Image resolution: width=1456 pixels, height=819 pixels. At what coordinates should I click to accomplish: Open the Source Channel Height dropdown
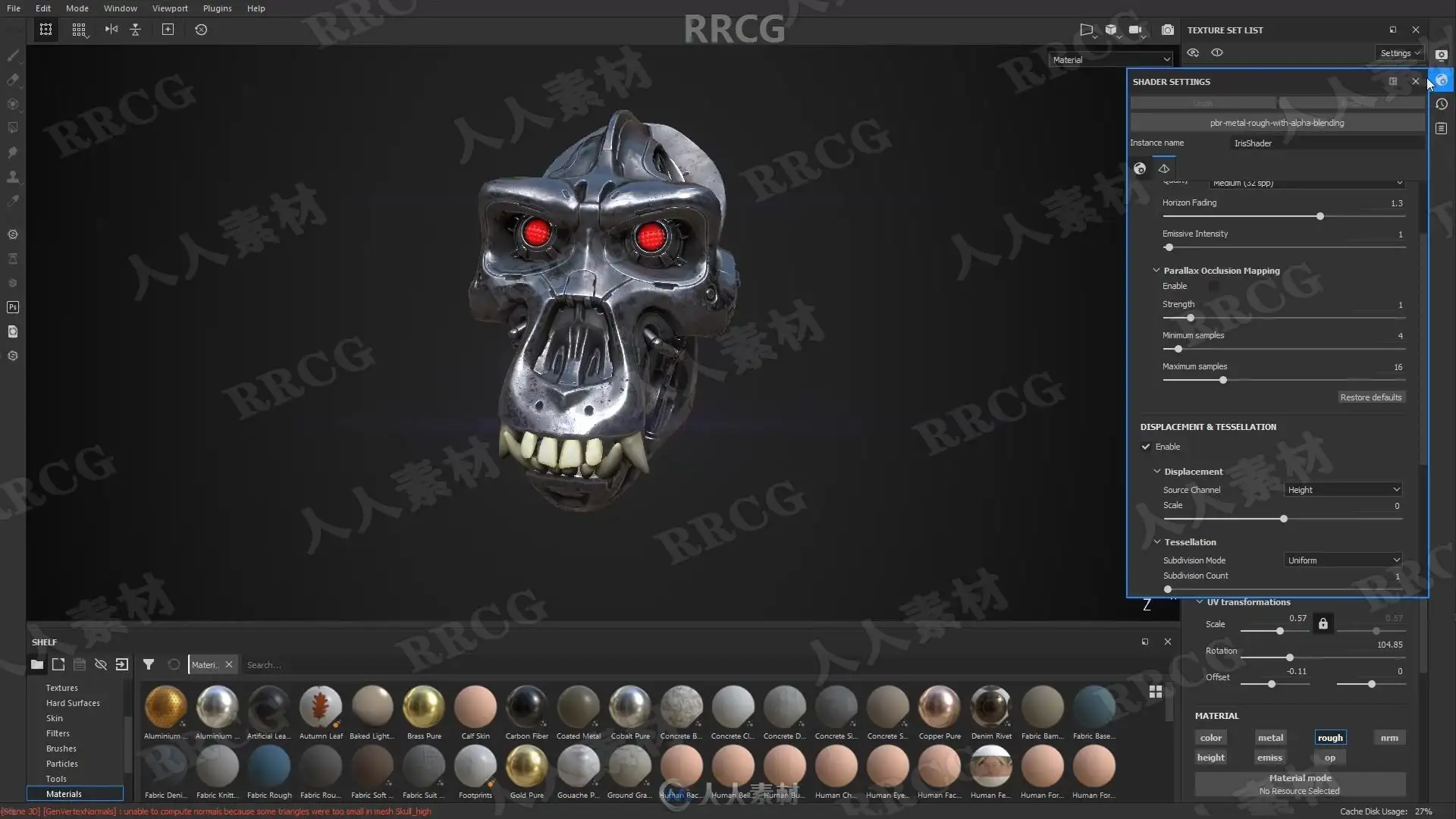pos(1343,490)
